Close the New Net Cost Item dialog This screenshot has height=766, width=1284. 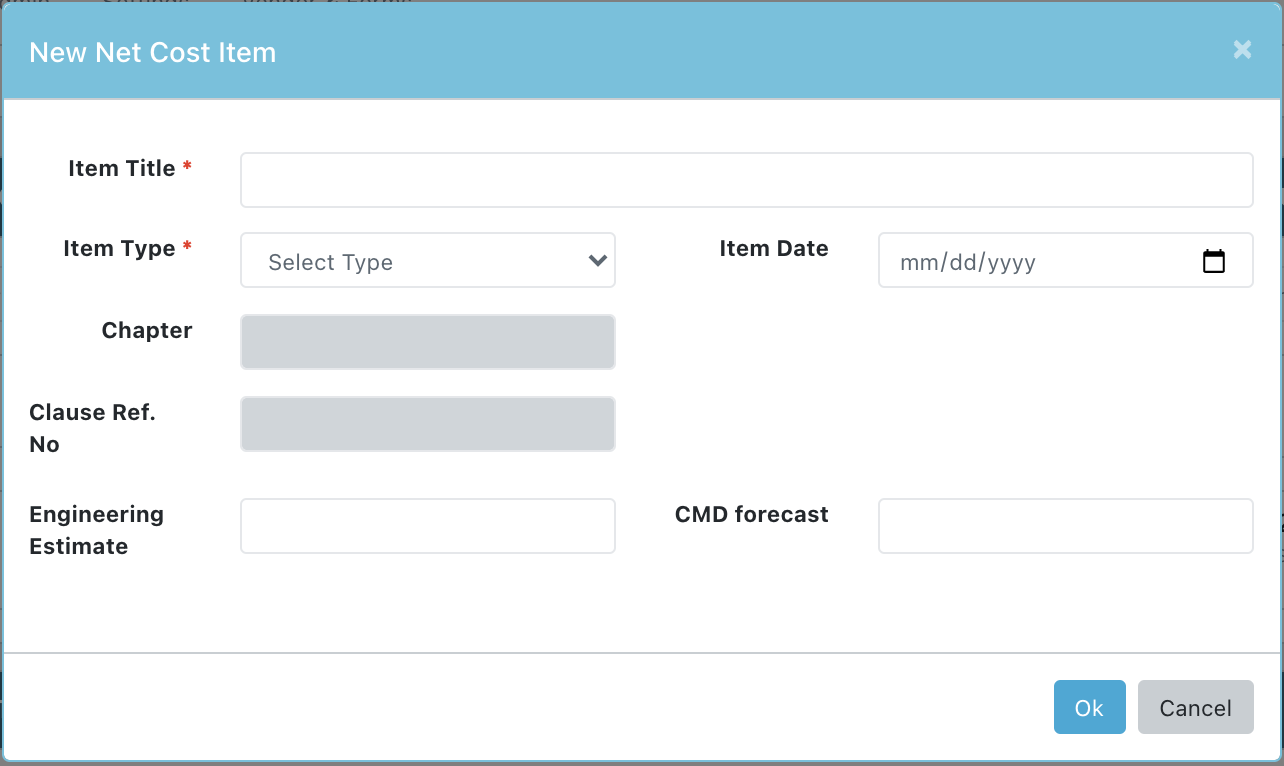(x=1242, y=50)
